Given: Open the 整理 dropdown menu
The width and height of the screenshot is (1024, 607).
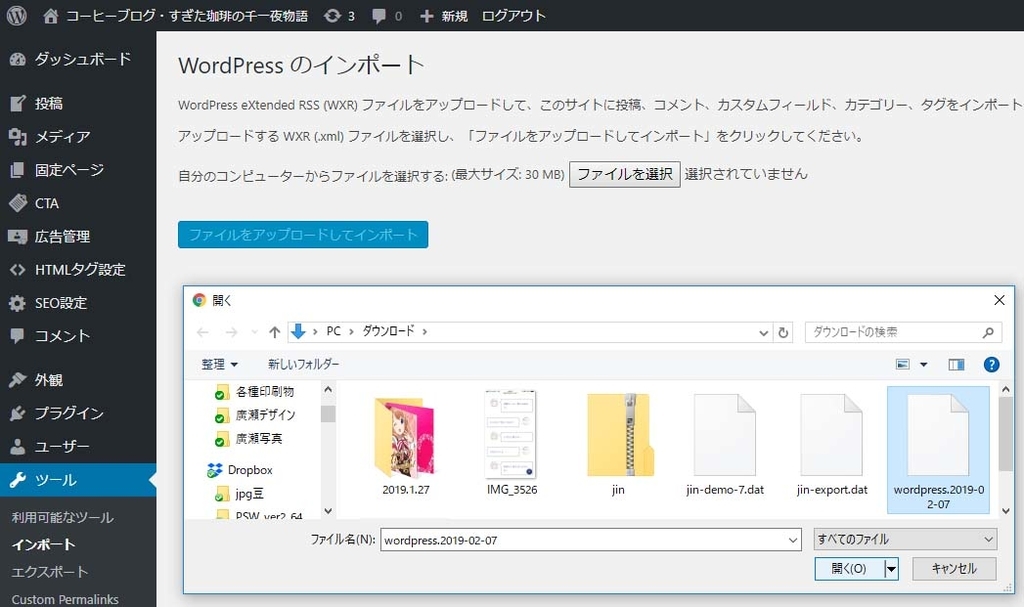Looking at the screenshot, I should [219, 365].
